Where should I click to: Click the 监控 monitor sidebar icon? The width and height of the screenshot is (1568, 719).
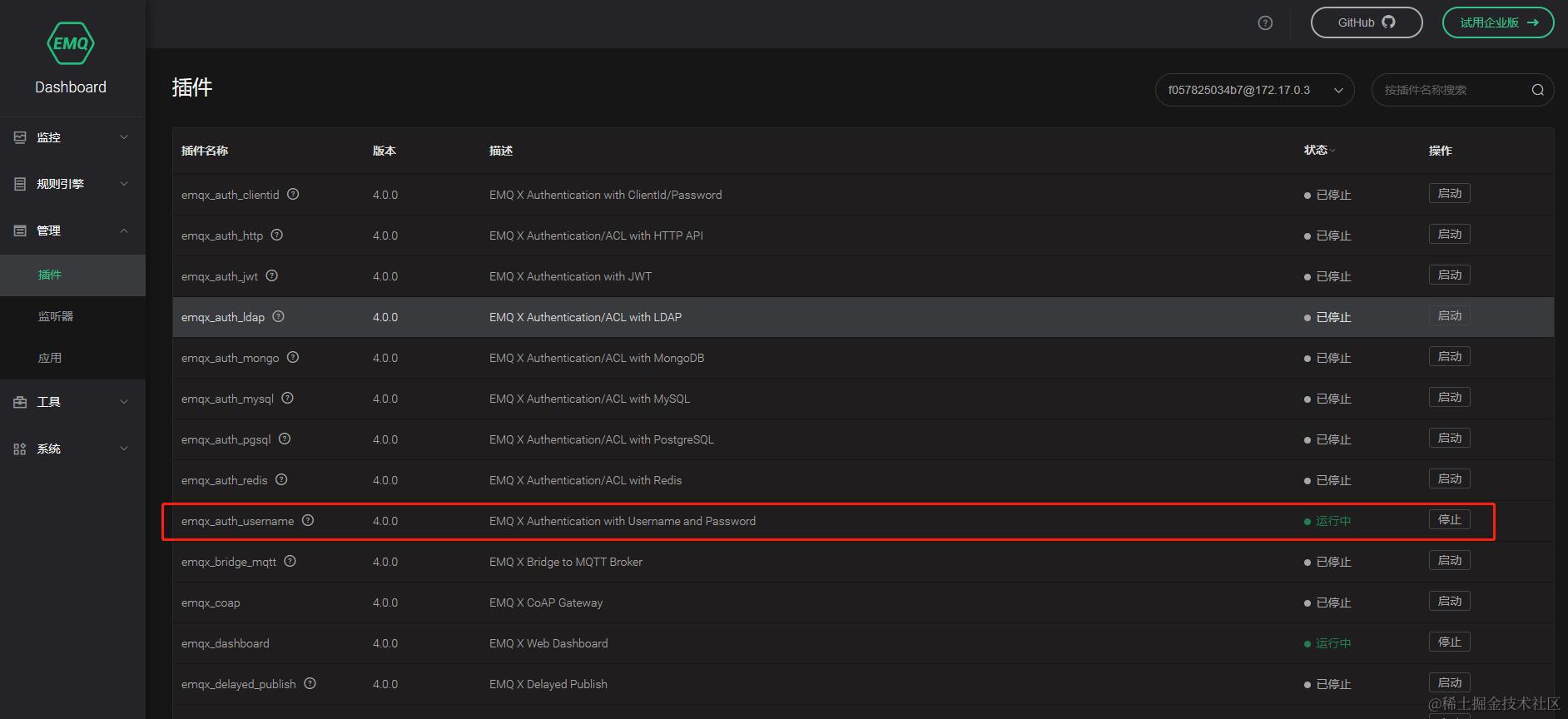click(x=20, y=137)
